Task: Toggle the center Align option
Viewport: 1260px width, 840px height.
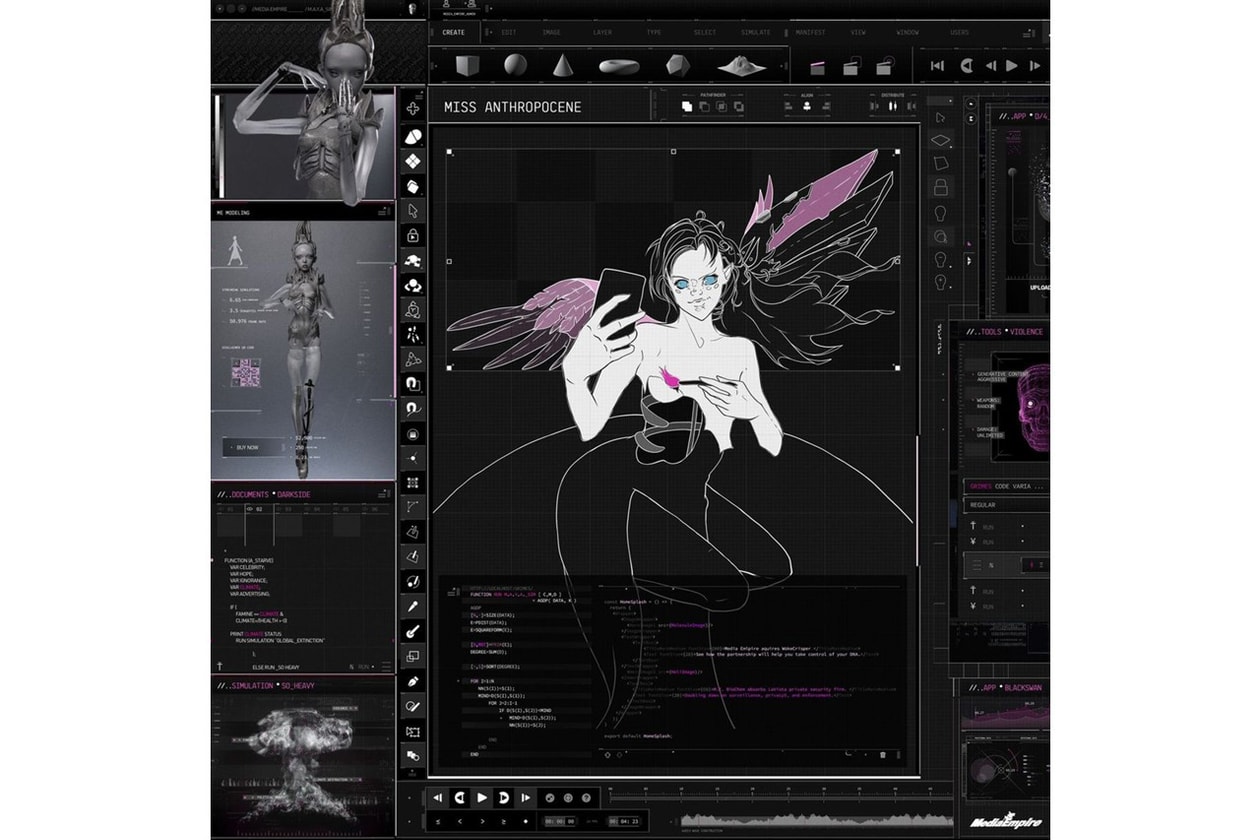Action: coord(806,105)
